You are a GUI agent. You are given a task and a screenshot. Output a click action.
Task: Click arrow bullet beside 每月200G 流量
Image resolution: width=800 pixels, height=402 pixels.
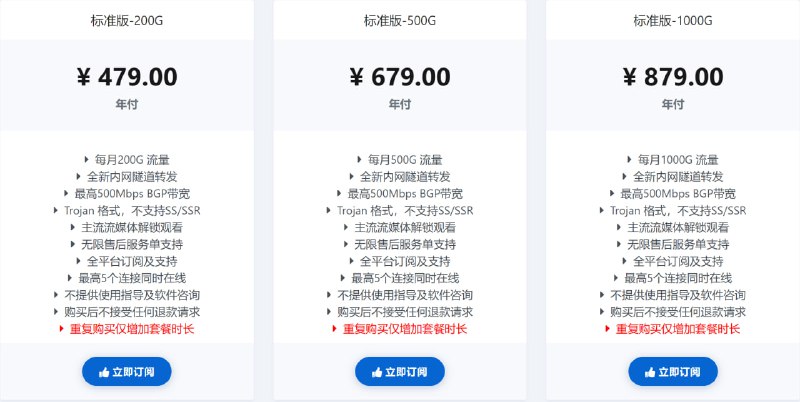pos(87,160)
